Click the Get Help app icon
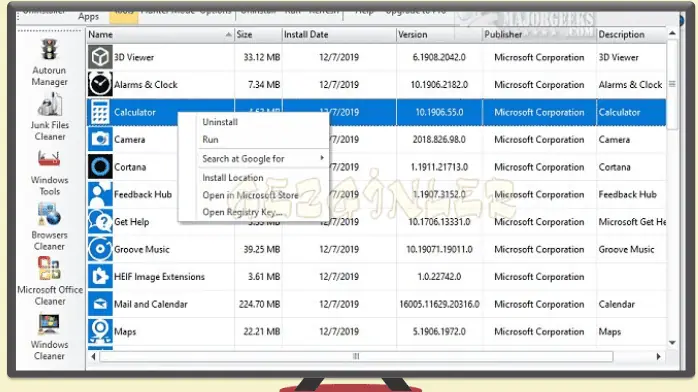The height and width of the screenshot is (392, 698). (100, 222)
